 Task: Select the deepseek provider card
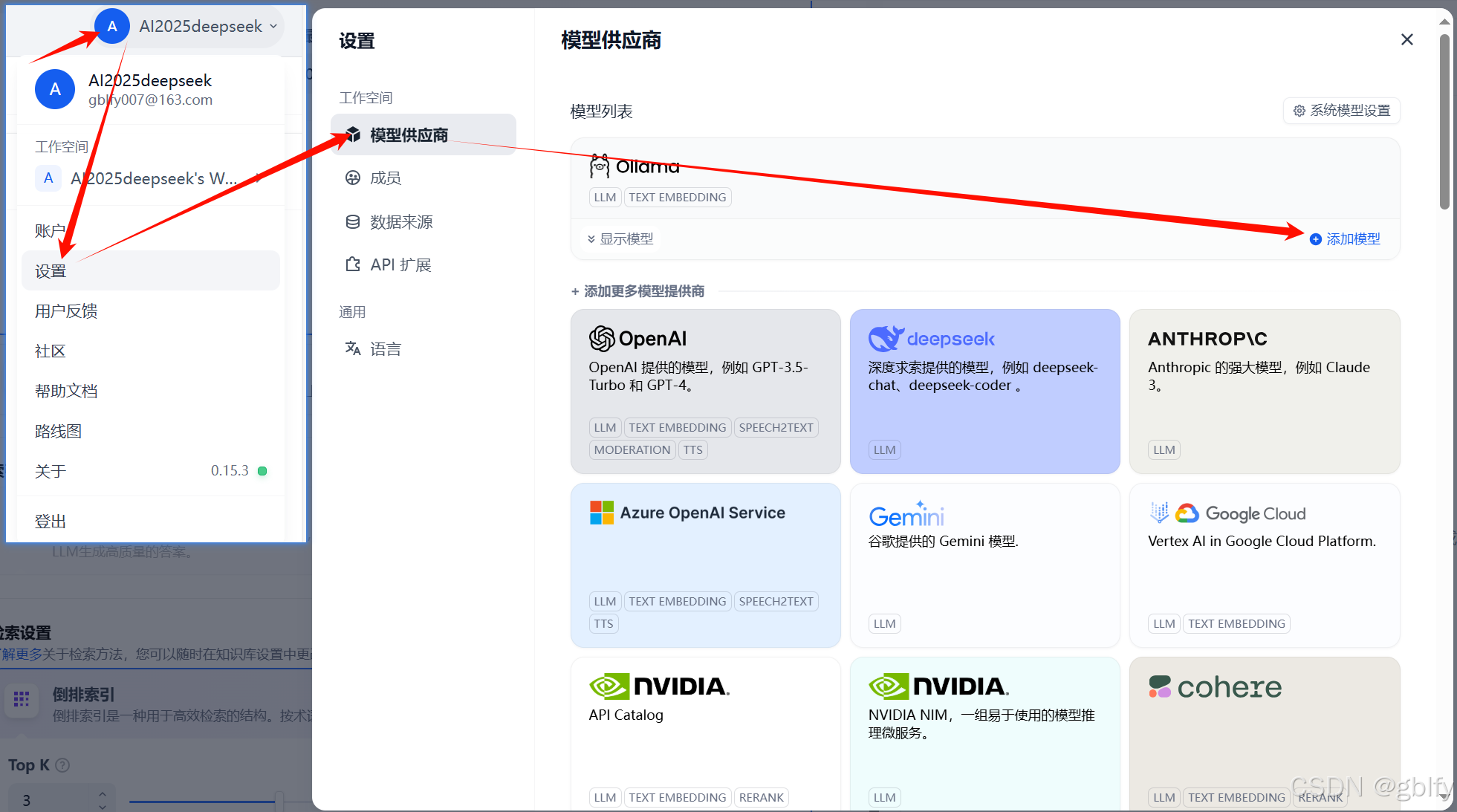[985, 392]
